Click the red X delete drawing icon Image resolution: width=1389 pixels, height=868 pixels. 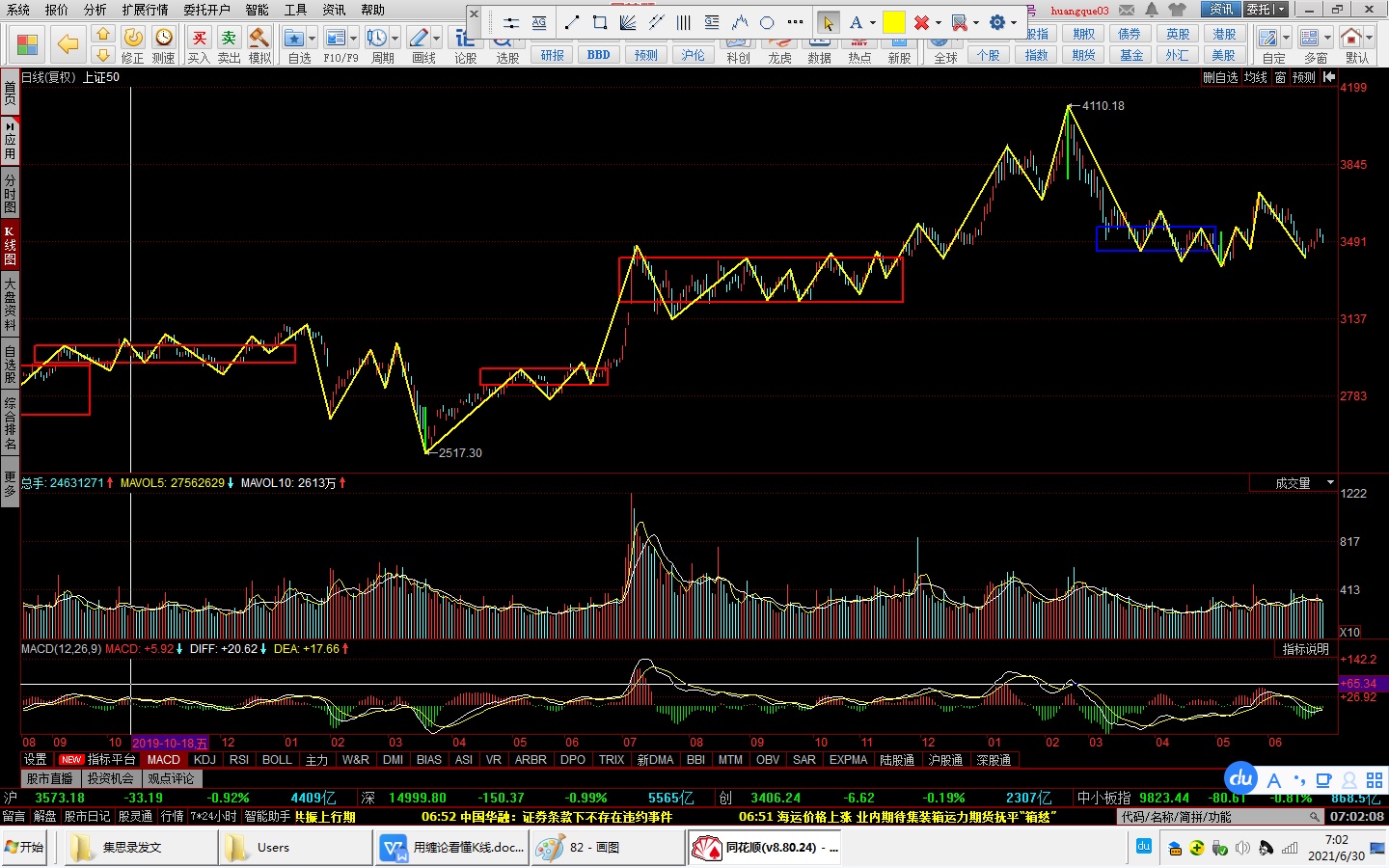921,22
